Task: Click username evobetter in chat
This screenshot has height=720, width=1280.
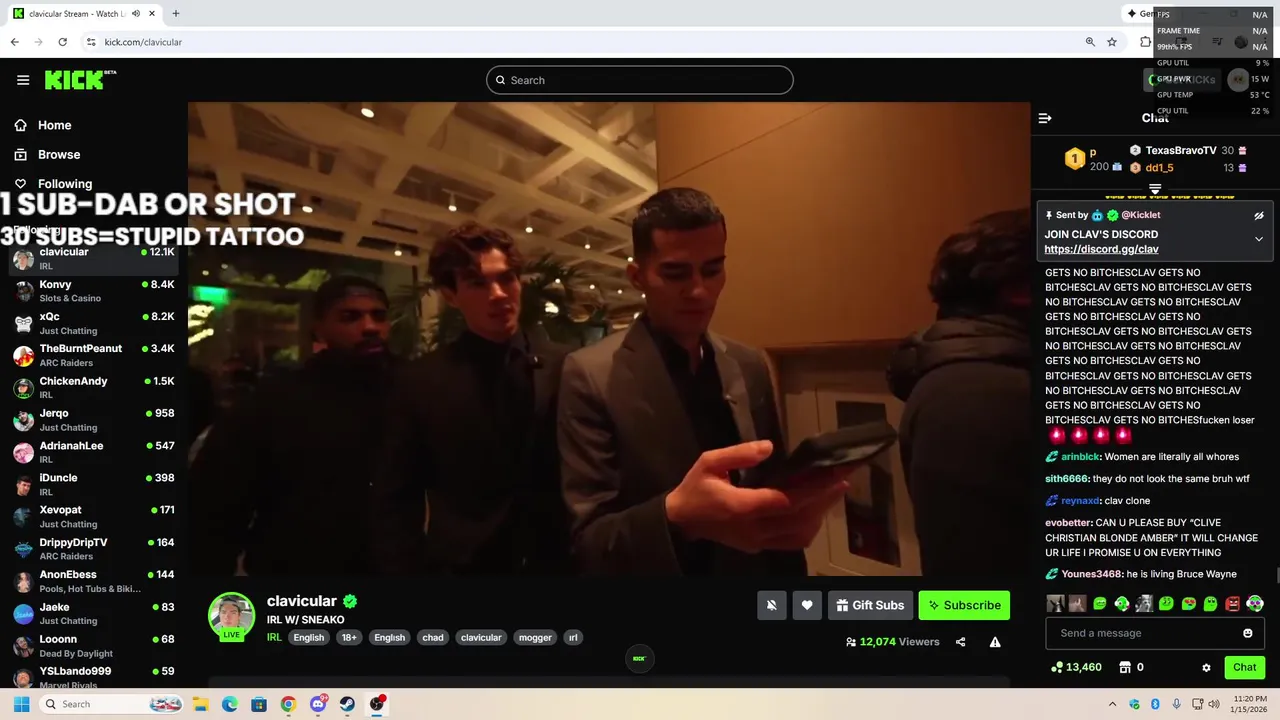Action: tap(1068, 523)
